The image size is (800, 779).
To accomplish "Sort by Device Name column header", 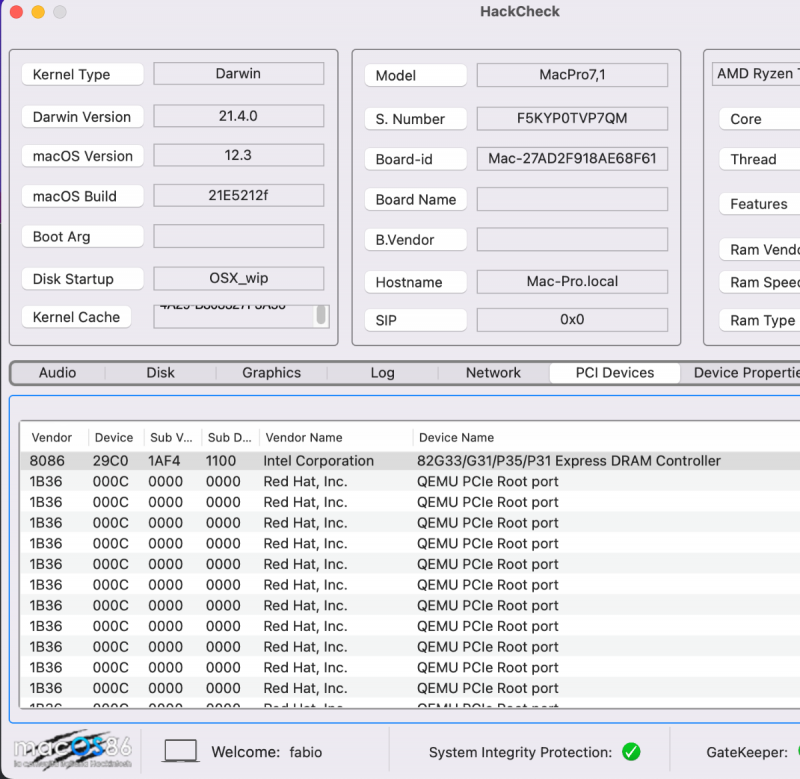I will pos(456,438).
